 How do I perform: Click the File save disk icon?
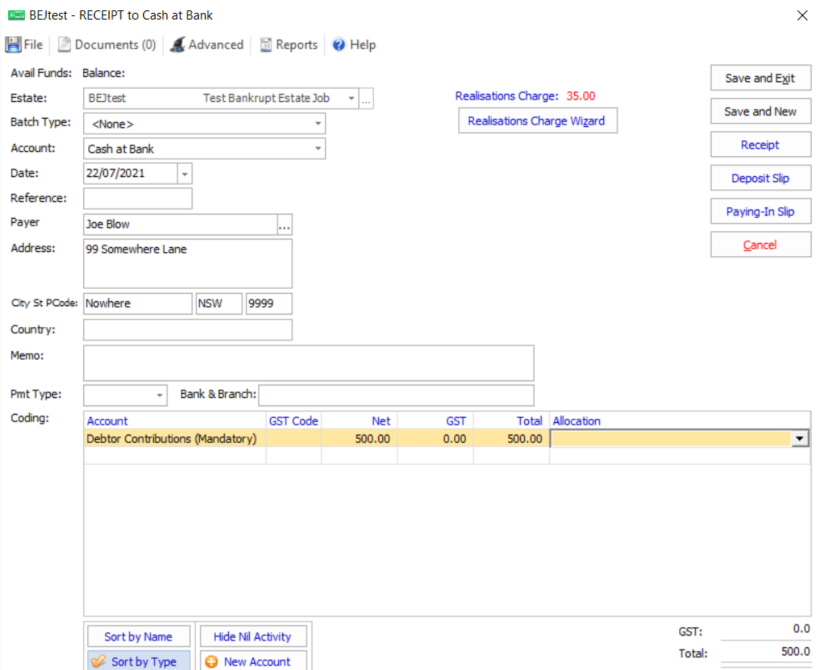[14, 45]
